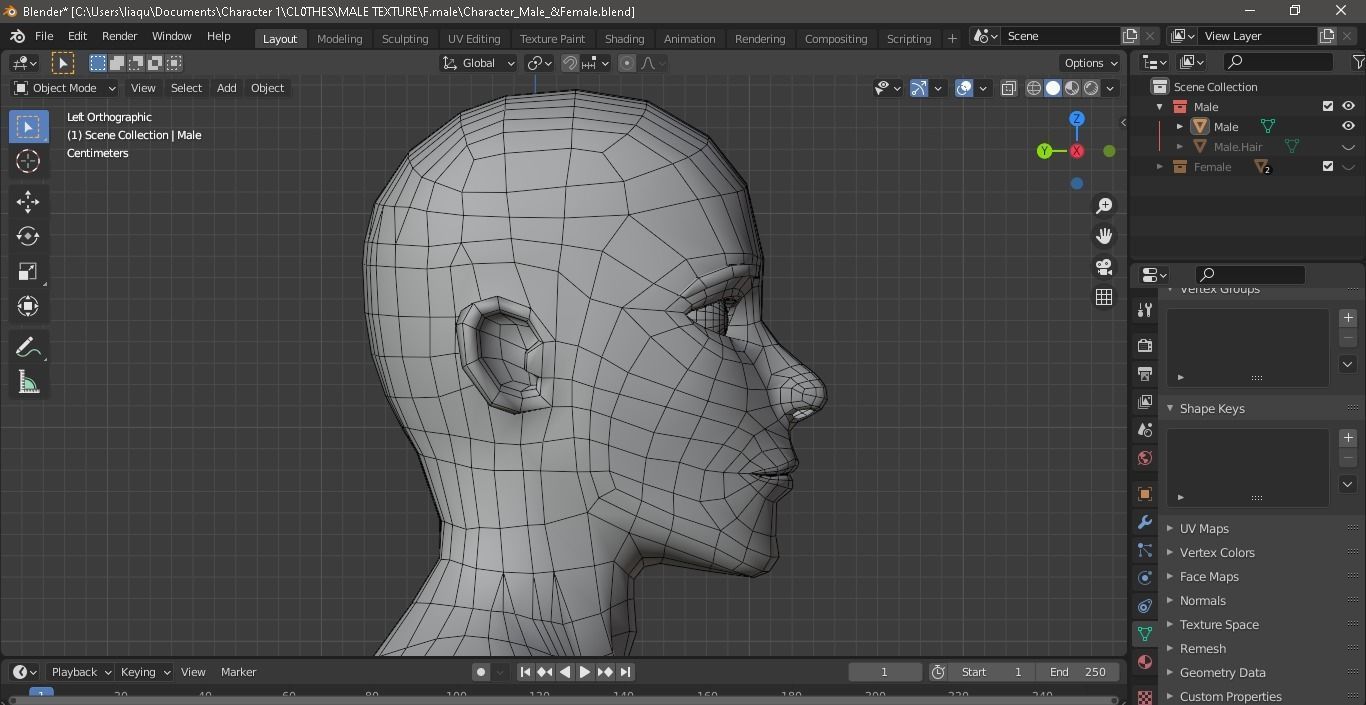1366x705 pixels.
Task: Open the Particles properties tab
Action: click(1145, 550)
